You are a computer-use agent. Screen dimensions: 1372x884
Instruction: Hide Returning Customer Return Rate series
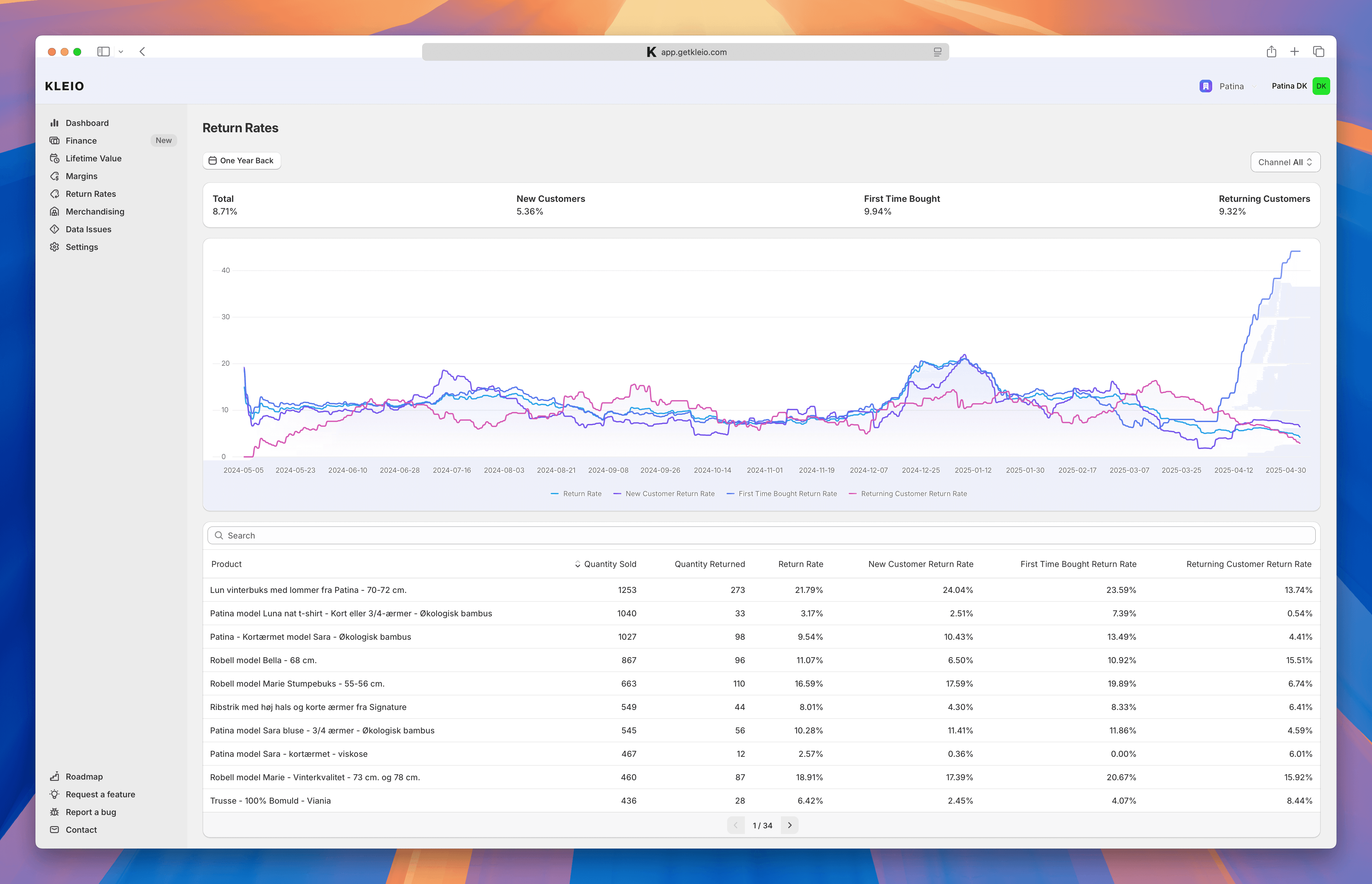pos(908,494)
